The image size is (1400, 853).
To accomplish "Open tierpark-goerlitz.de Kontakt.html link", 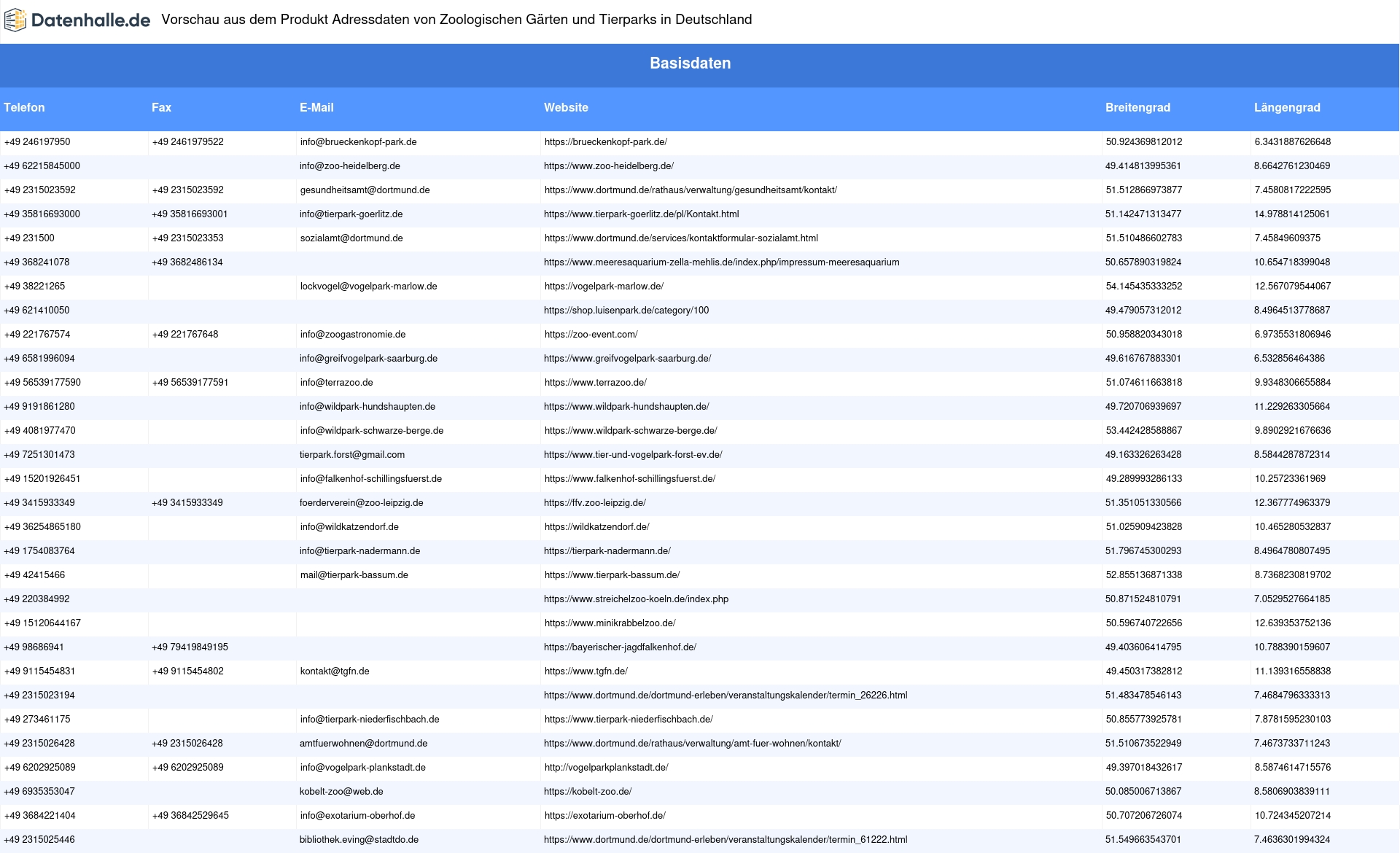I will (x=642, y=214).
